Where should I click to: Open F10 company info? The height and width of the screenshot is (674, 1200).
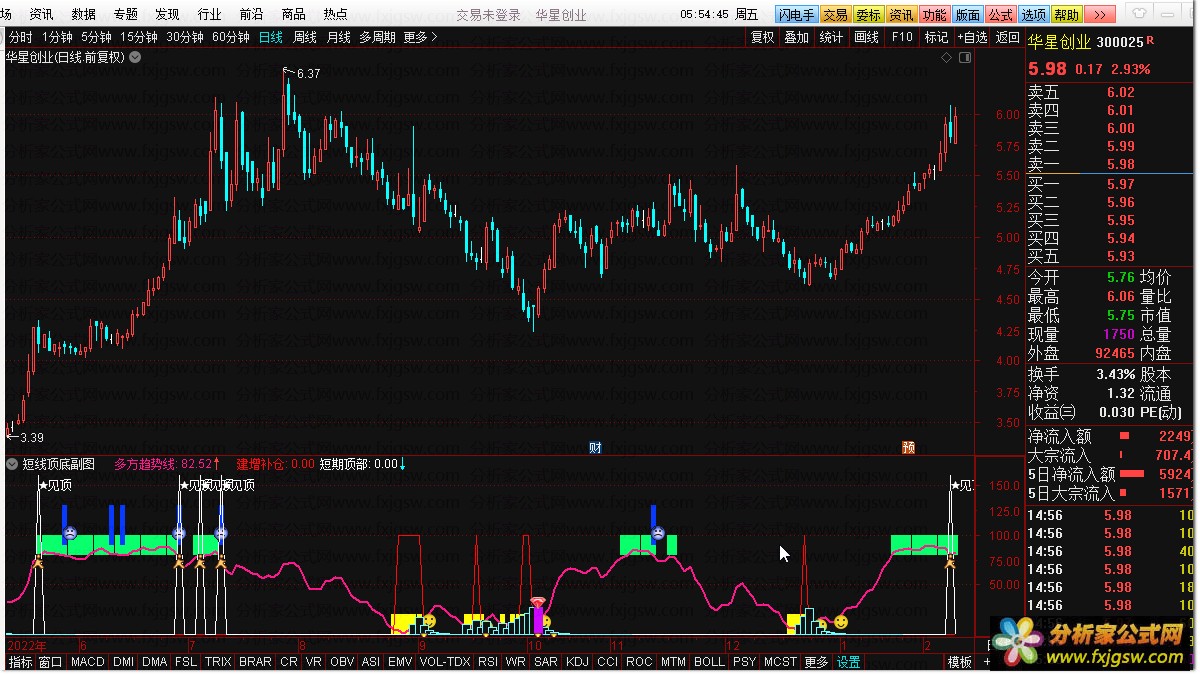(902, 37)
